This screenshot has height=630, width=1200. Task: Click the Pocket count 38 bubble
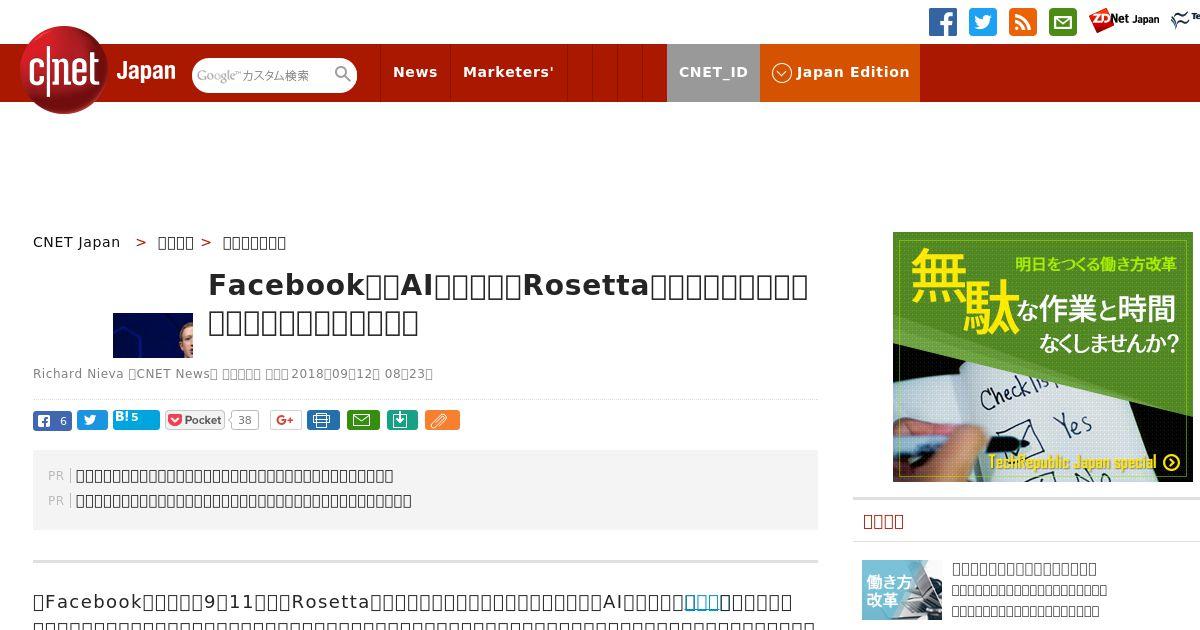point(244,420)
